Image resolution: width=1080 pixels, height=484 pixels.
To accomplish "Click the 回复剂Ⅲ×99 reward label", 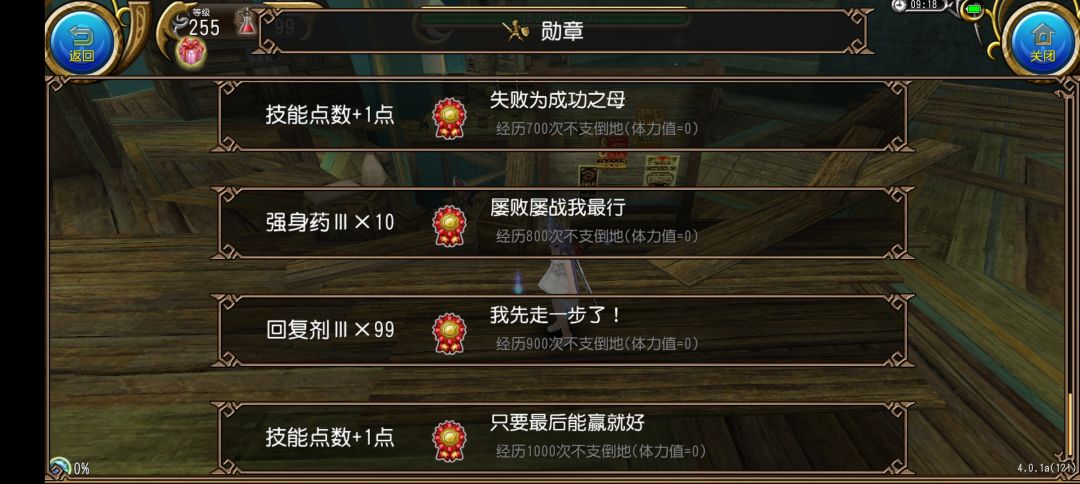I will 330,330.
